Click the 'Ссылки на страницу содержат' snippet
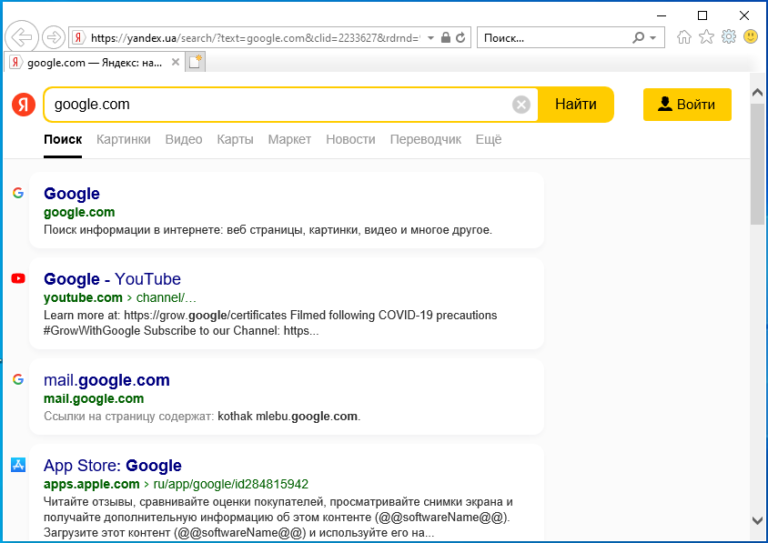 click(202, 416)
